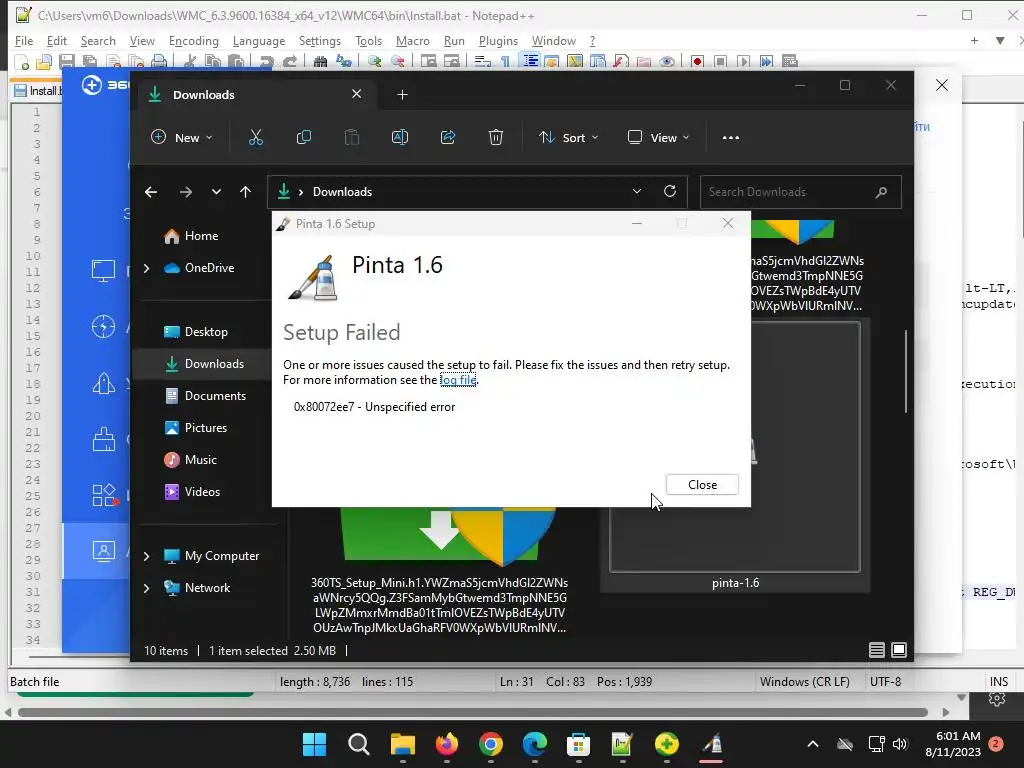Select Home in navigation pane
Viewport: 1024px width, 768px height.
click(x=201, y=236)
